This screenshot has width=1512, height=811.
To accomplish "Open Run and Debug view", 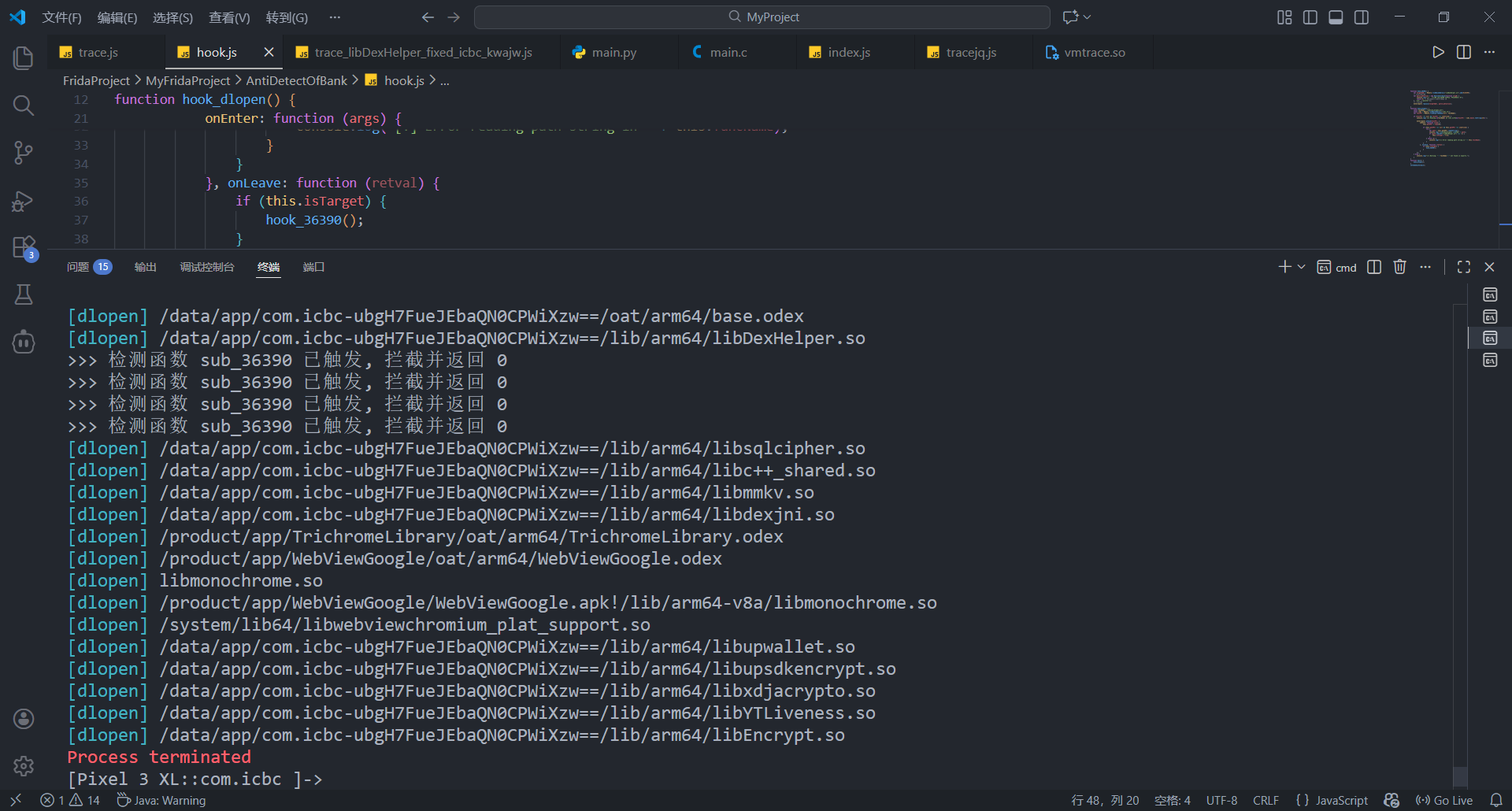I will tap(24, 201).
